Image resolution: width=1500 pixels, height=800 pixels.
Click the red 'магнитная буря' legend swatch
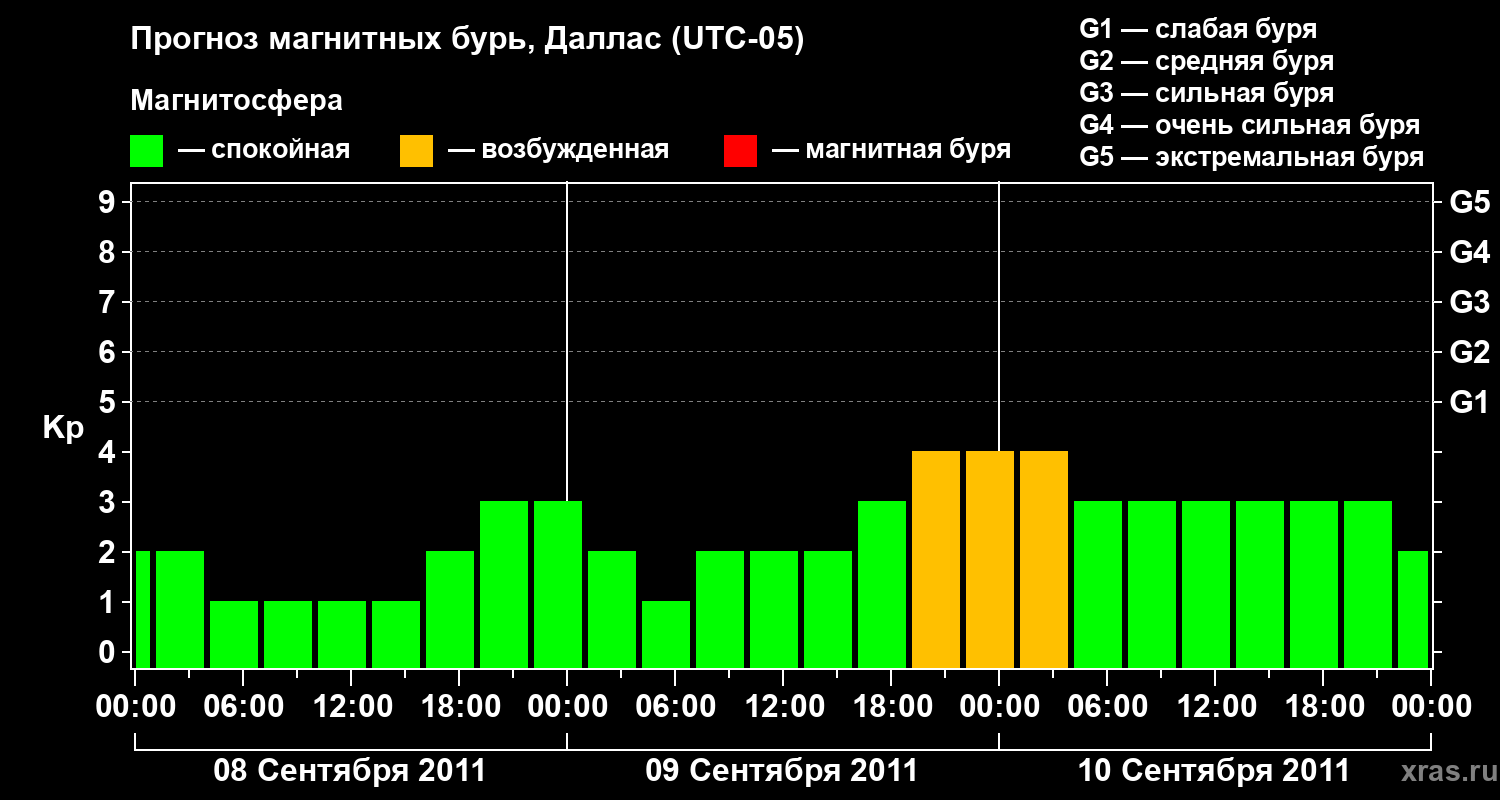pos(740,151)
